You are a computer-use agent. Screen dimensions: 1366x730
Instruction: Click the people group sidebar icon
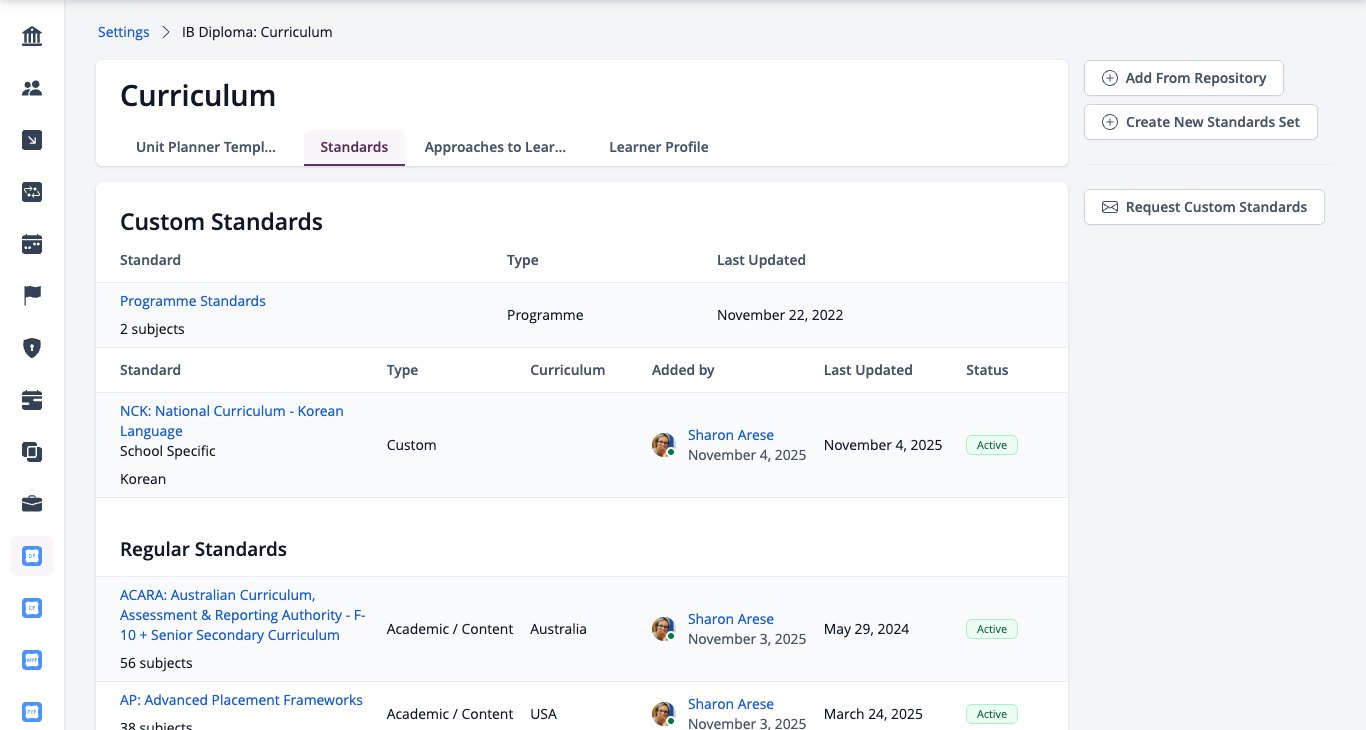32,88
